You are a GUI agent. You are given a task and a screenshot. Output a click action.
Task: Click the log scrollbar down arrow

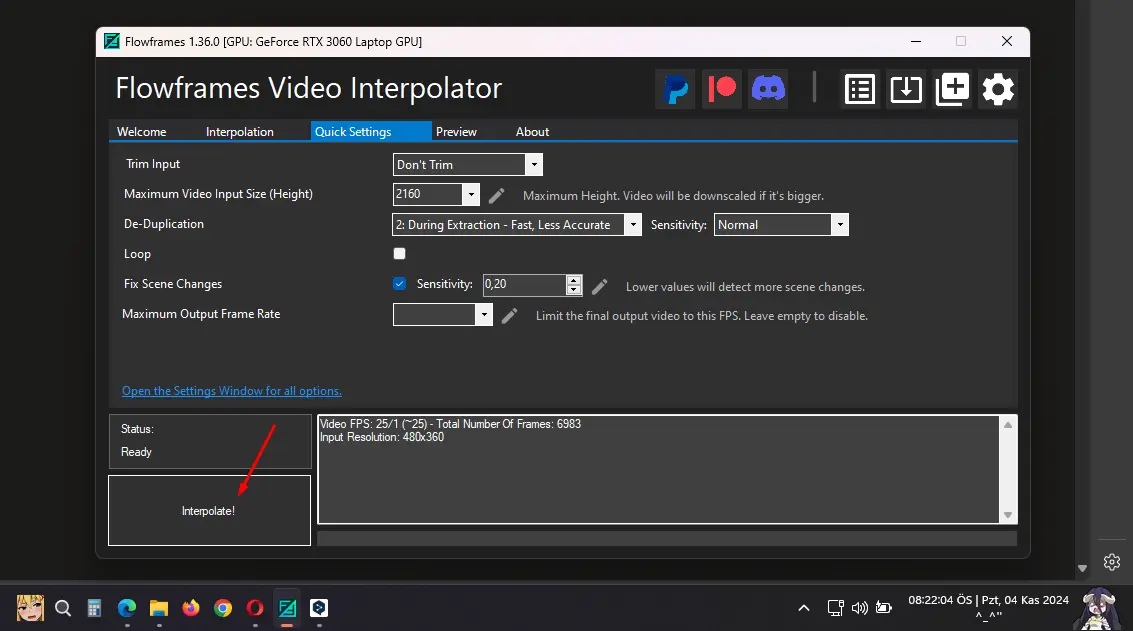[x=1008, y=515]
